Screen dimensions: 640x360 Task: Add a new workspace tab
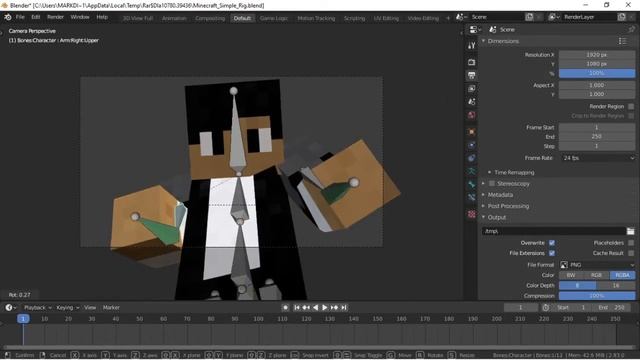point(448,18)
